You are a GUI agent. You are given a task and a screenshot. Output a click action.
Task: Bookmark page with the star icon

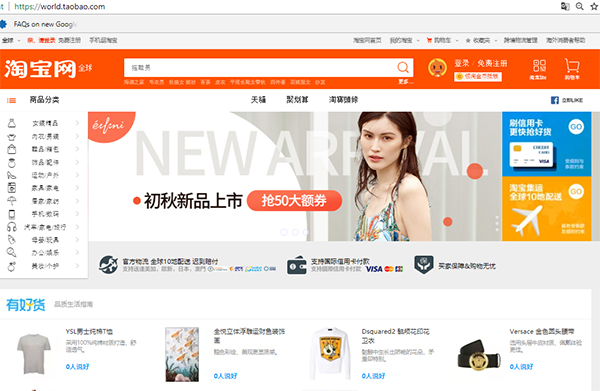pos(595,6)
